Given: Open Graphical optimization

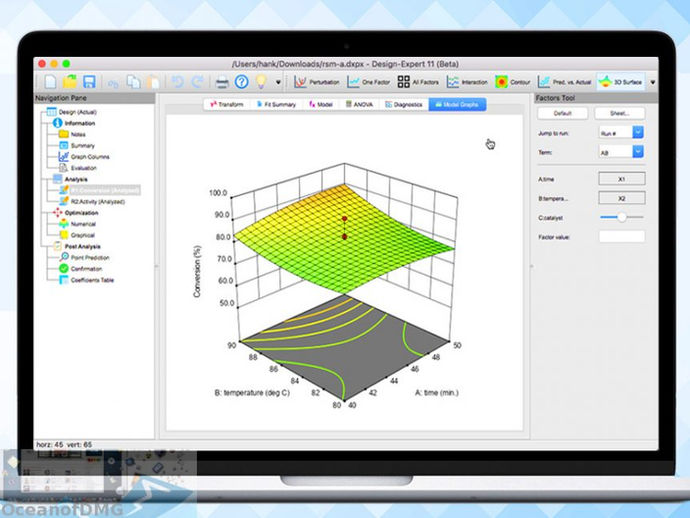Looking at the screenshot, I should (x=77, y=235).
